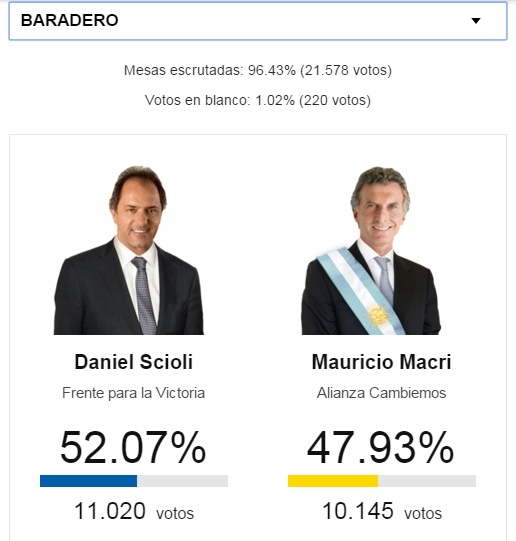Click the Argentine sash on Macri's photo

(360, 292)
